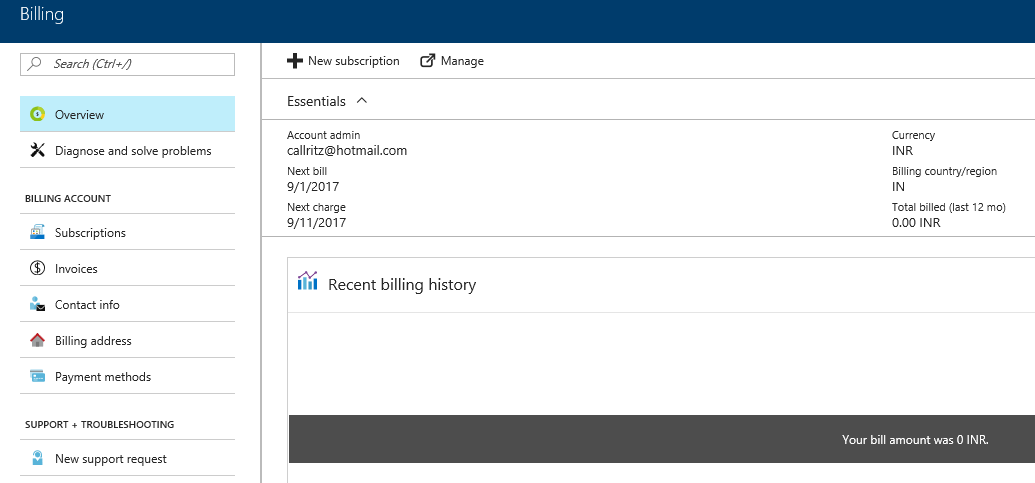This screenshot has height=483, width=1035.
Task: Click the external-link Manage icon
Action: tap(428, 61)
